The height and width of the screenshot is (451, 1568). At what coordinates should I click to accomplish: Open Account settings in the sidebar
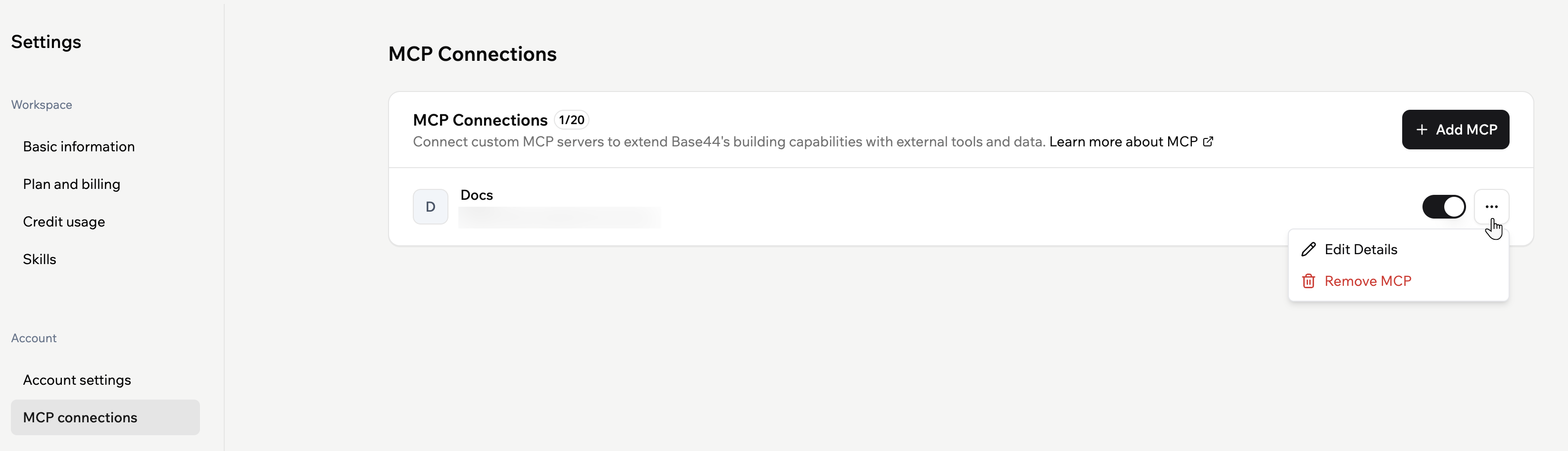point(77,380)
